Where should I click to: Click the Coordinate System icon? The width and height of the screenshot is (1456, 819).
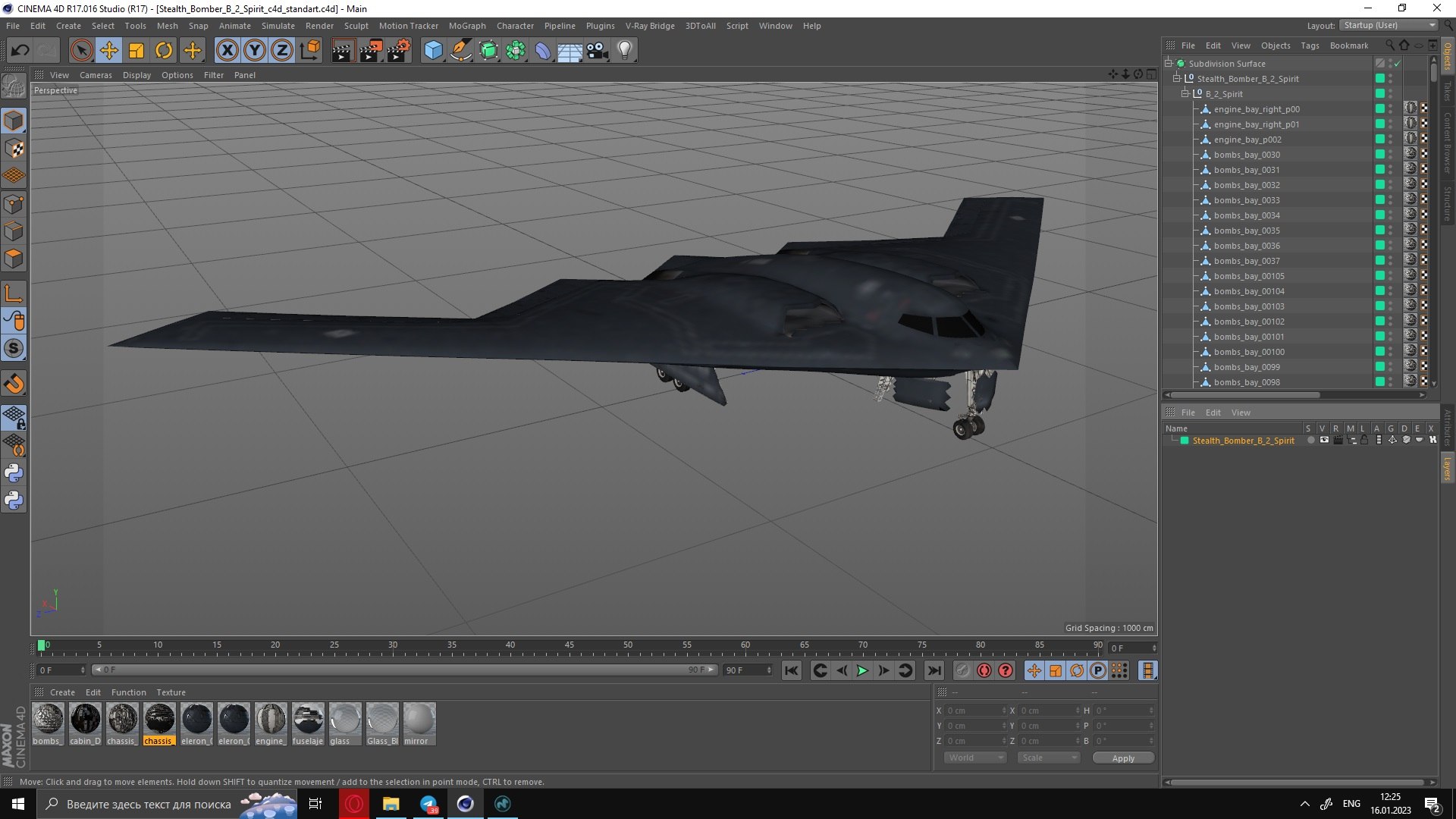[309, 51]
